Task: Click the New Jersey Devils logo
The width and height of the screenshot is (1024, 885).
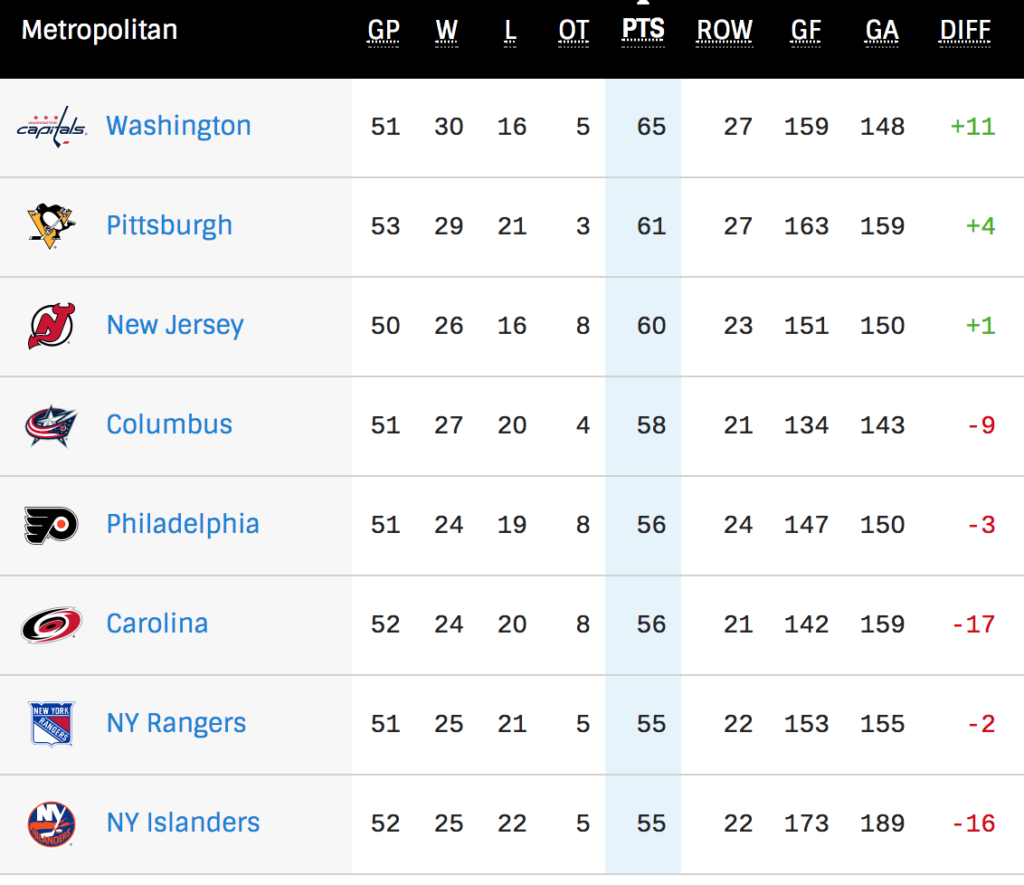Action: (51, 325)
